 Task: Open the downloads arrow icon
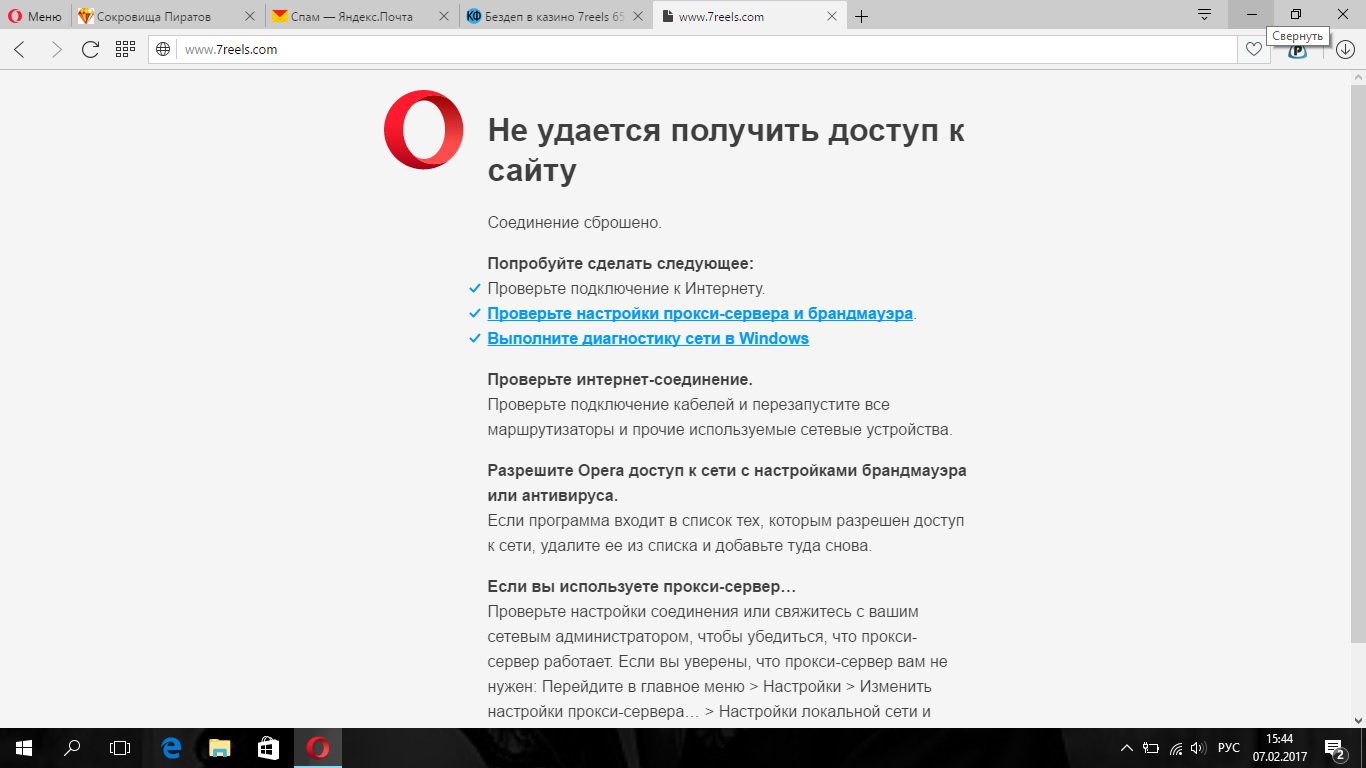coord(1345,49)
